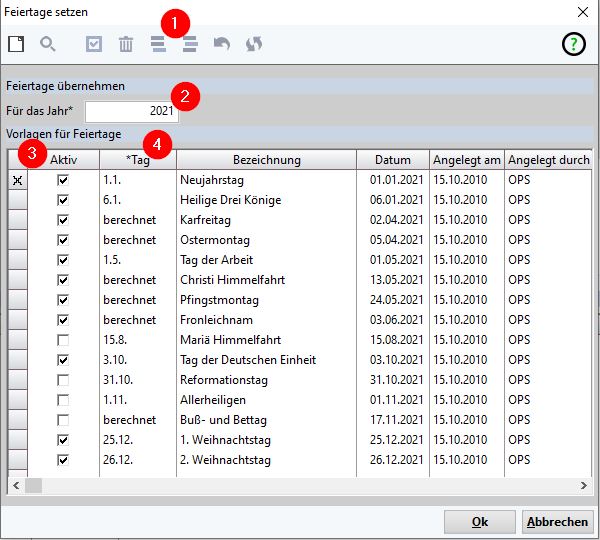Image resolution: width=600 pixels, height=540 pixels.
Task: Click the year input field showing 2021
Action: 131,111
